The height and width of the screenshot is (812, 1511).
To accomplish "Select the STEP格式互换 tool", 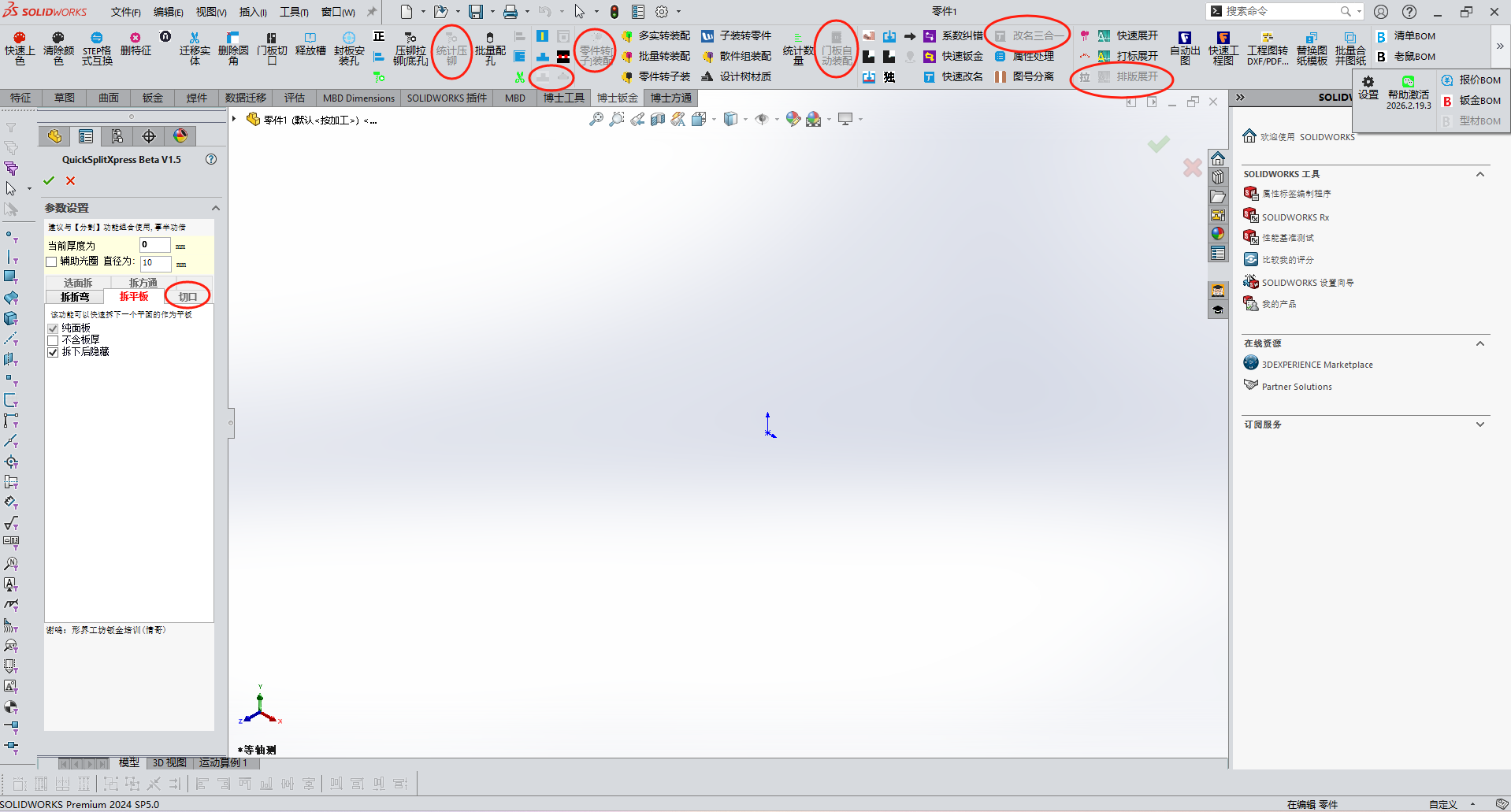I will click(x=96, y=38).
